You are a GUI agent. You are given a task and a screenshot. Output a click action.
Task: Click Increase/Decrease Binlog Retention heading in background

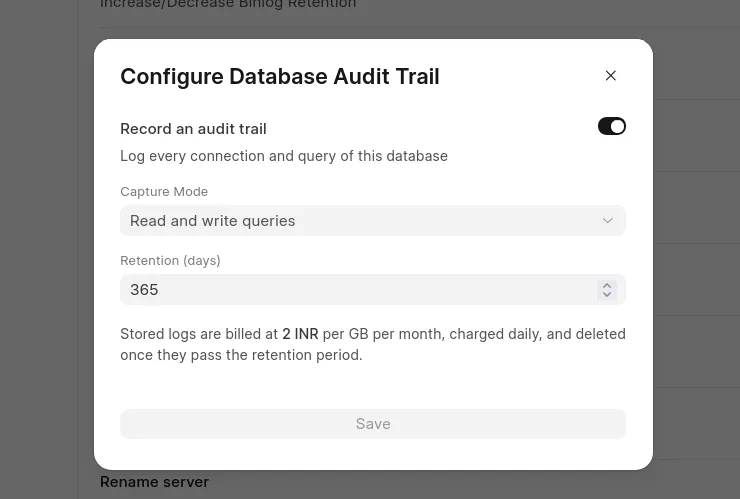[x=228, y=4]
